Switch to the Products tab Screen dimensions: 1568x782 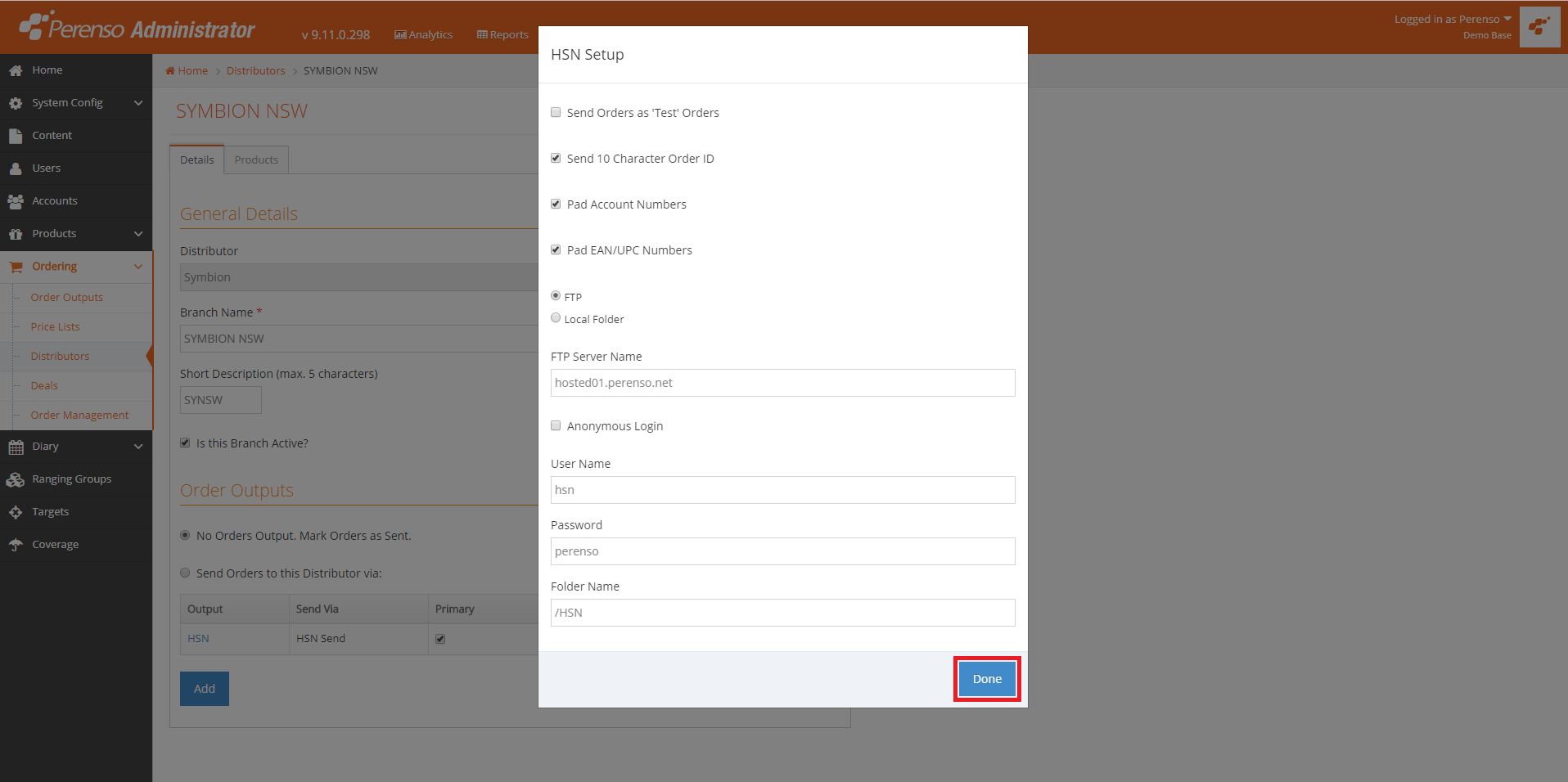[256, 160]
